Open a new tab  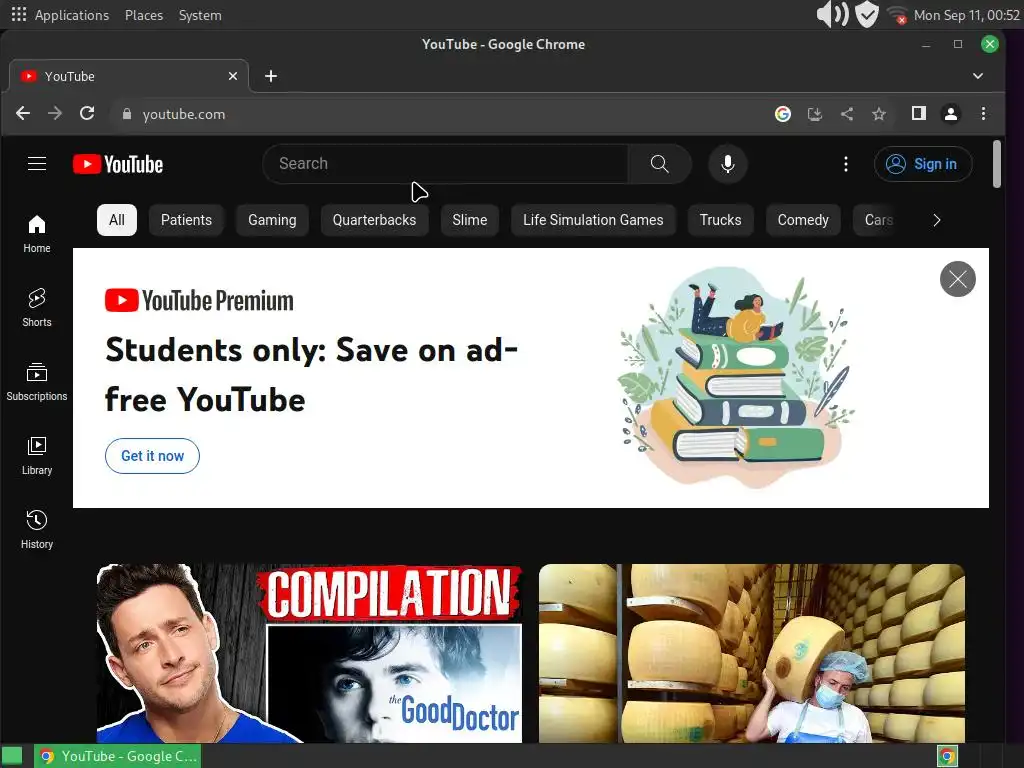(x=271, y=76)
